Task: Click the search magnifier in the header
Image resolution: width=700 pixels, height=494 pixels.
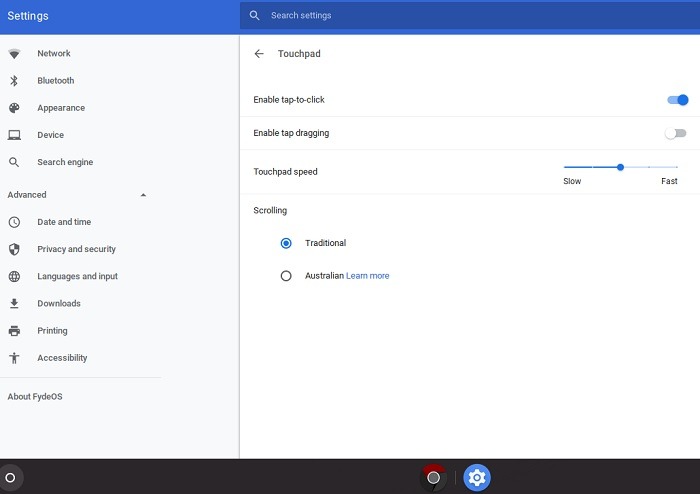Action: click(x=254, y=15)
